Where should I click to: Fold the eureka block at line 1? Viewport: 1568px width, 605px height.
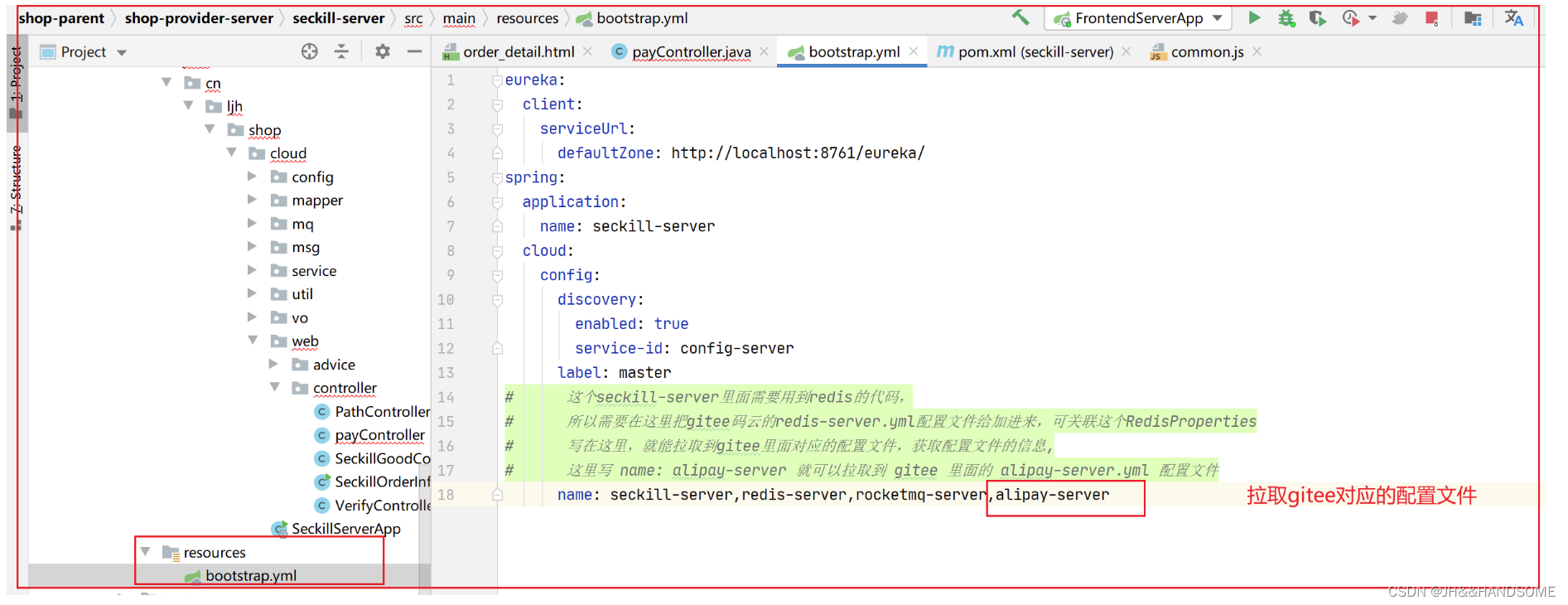[497, 80]
